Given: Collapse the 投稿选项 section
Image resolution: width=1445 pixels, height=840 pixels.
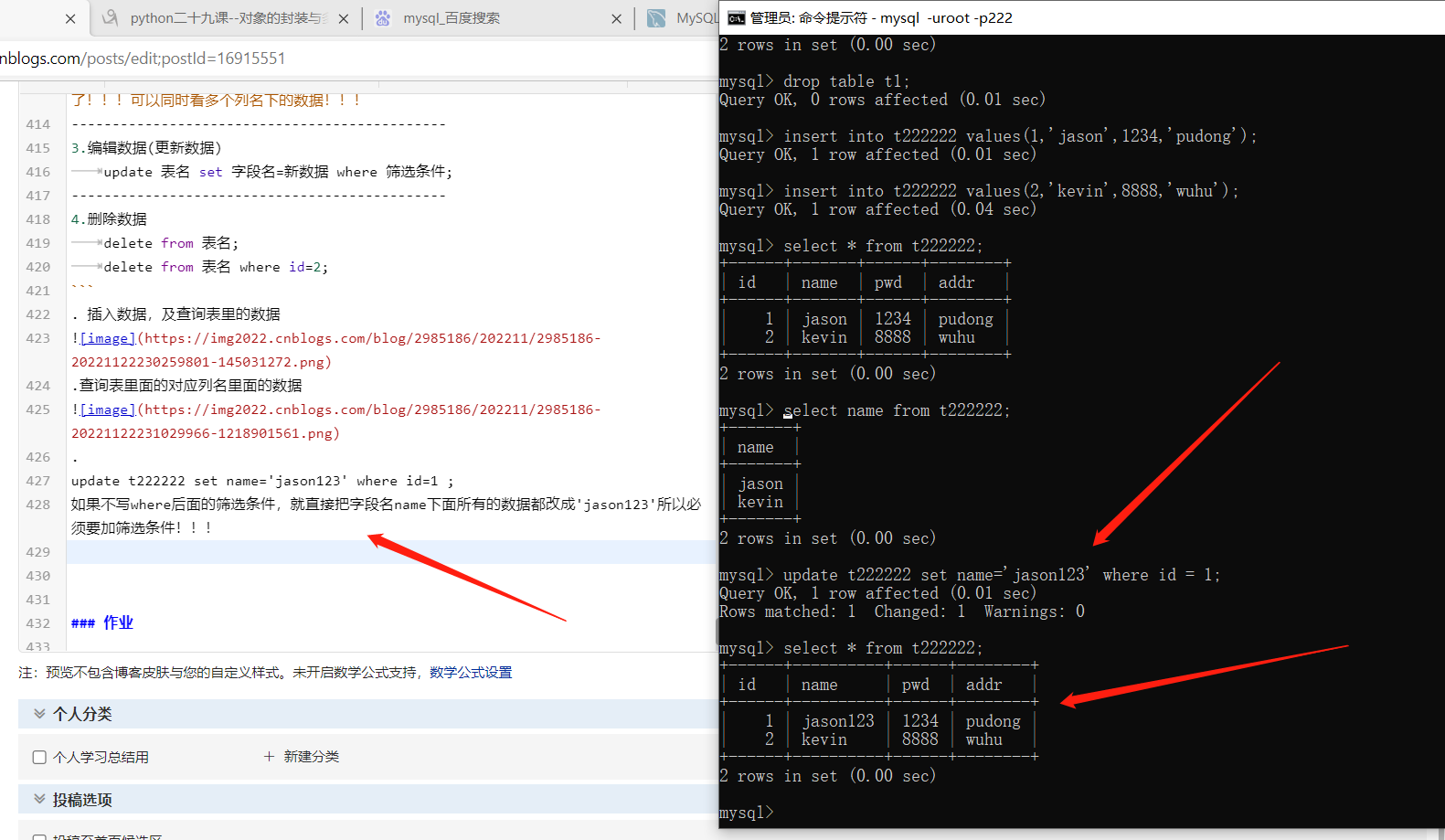Looking at the screenshot, I should coord(39,799).
